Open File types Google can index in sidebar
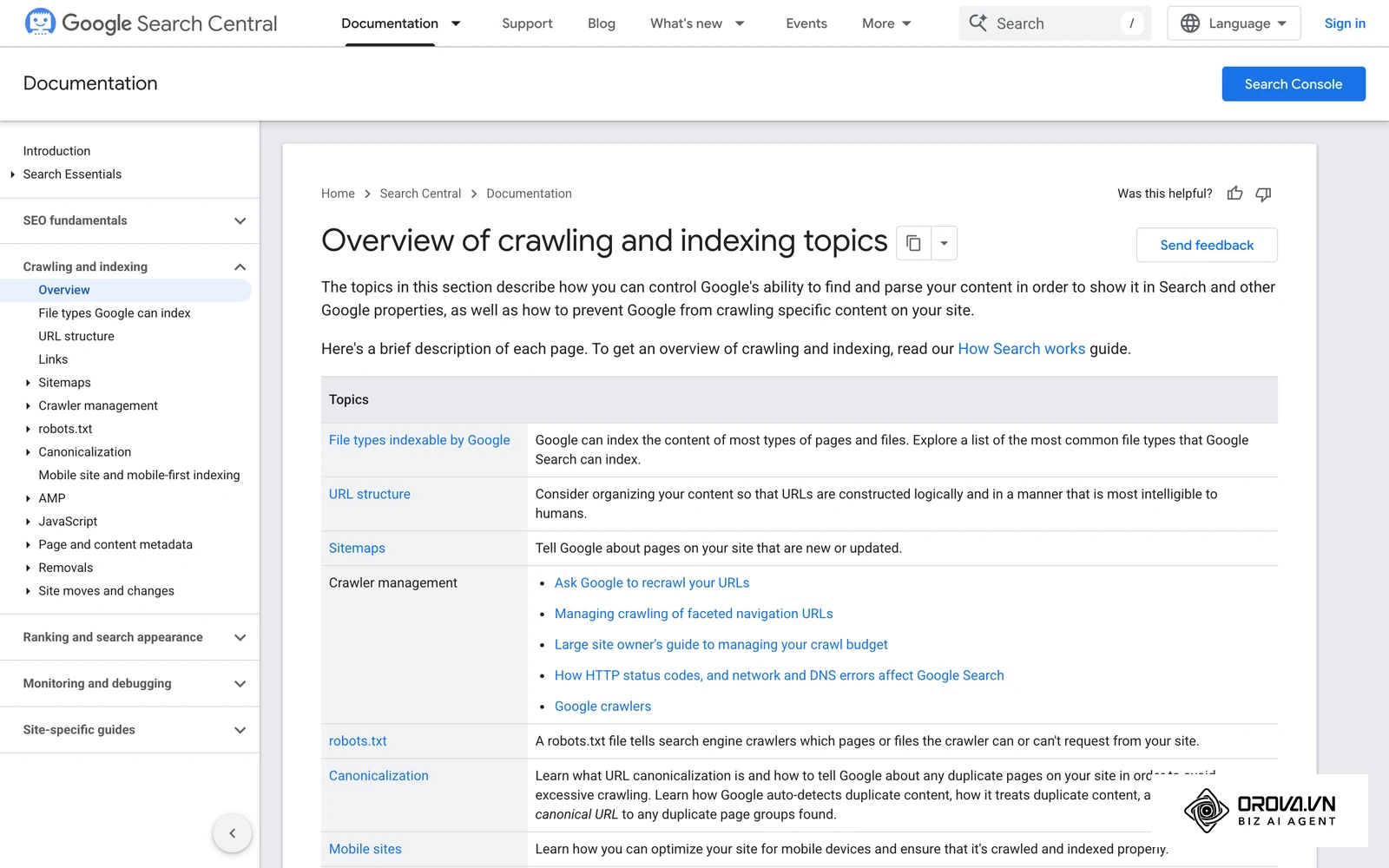 pos(115,313)
